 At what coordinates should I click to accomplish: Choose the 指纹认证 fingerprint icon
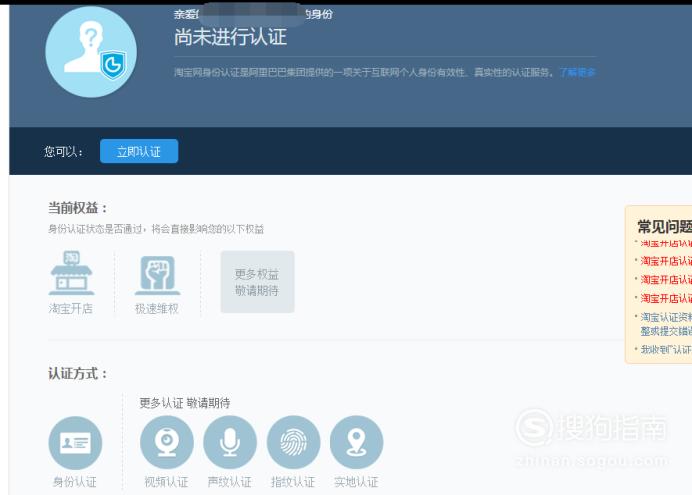coord(293,442)
